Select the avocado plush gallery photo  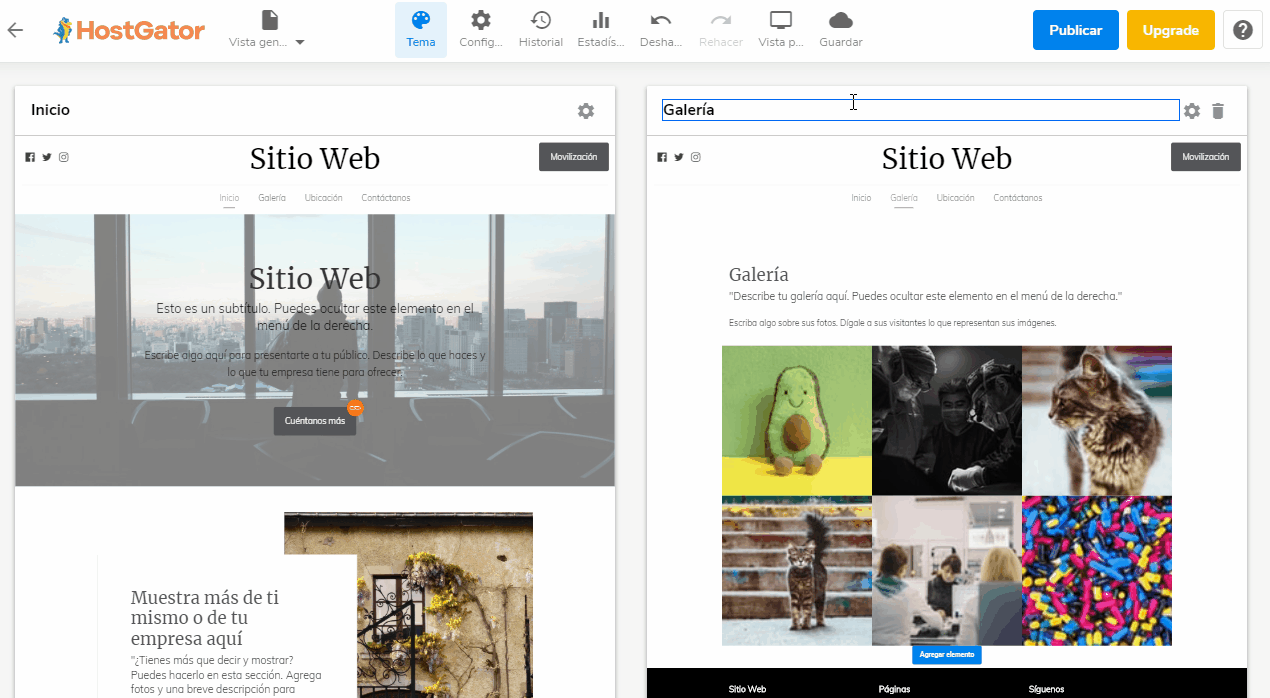click(x=797, y=421)
